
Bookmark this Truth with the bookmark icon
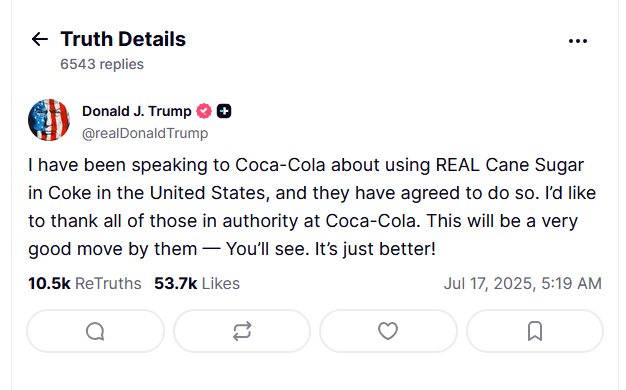tap(535, 331)
